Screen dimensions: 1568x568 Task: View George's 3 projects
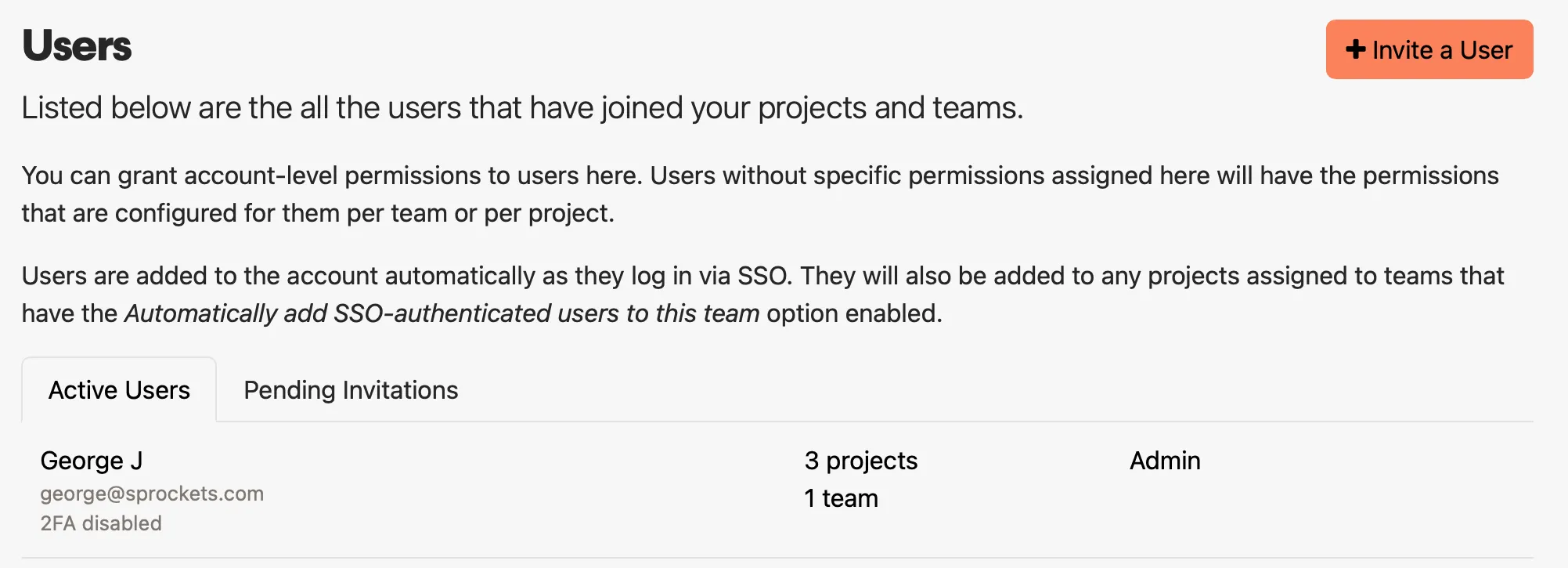(860, 461)
